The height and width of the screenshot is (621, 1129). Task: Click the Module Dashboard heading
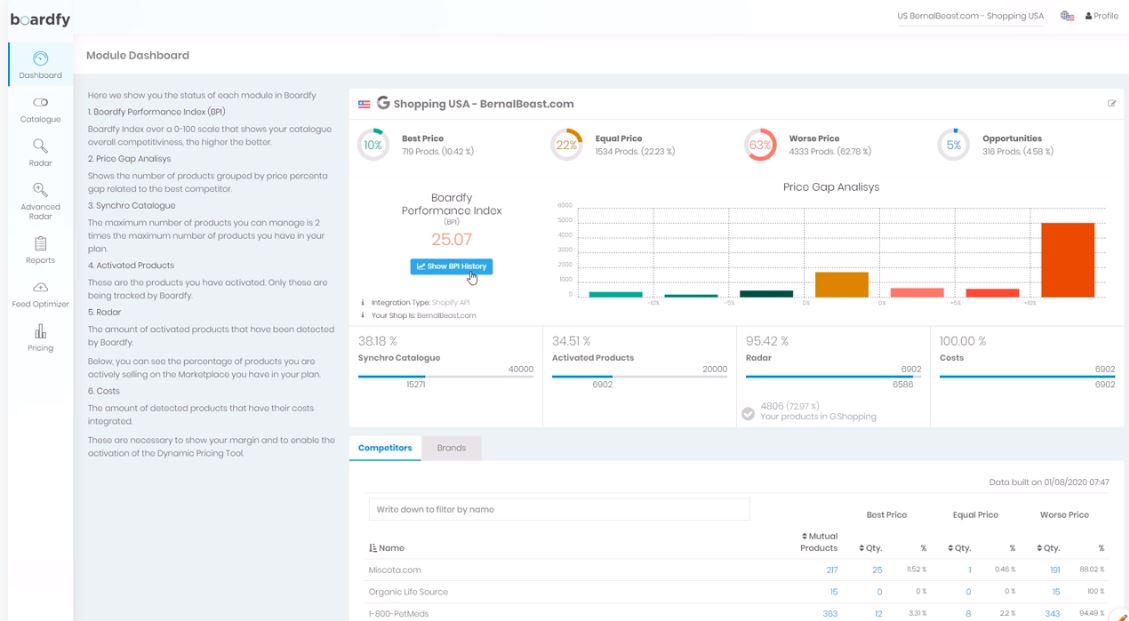[x=138, y=55]
